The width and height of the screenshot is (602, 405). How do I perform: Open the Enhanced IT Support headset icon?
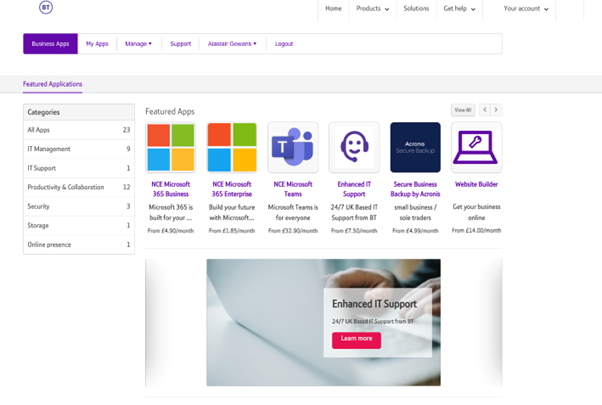(354, 147)
